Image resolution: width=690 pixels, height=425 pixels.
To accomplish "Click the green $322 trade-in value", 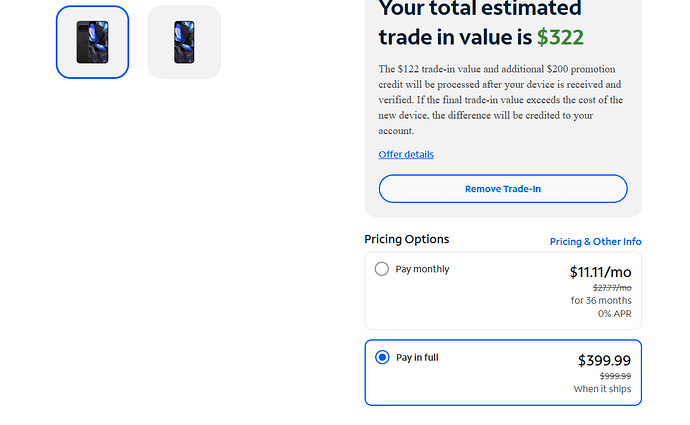I will coord(560,37).
